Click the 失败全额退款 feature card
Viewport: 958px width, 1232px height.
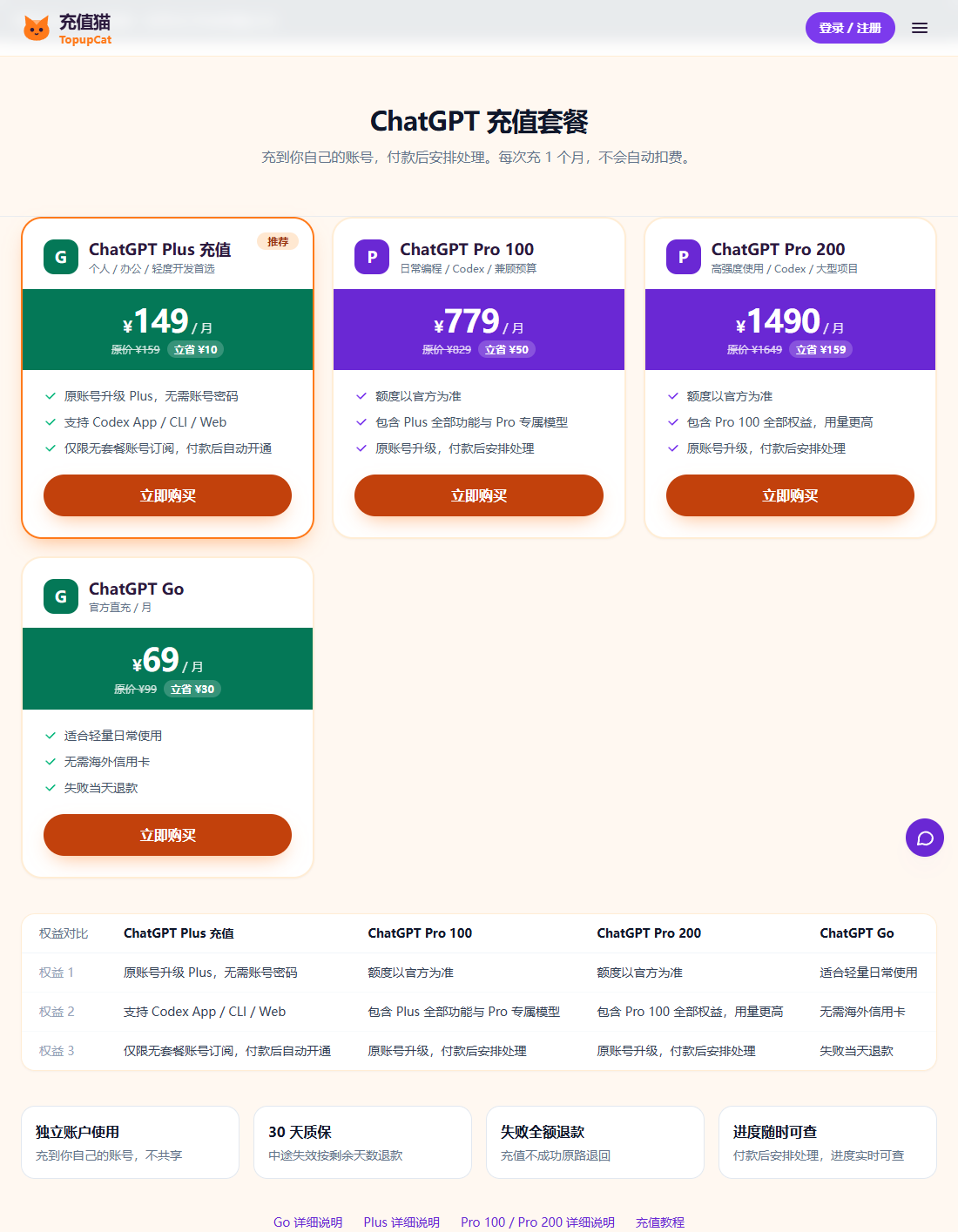coord(595,1142)
